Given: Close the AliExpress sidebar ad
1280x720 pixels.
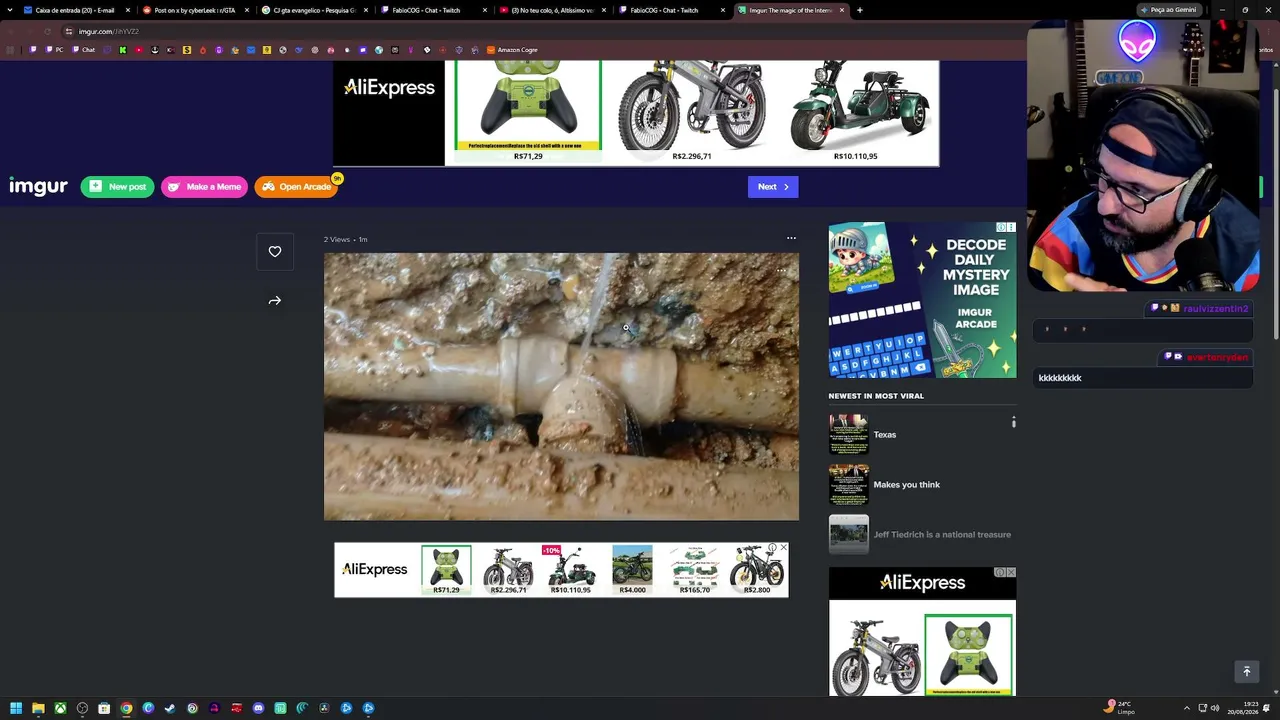Looking at the screenshot, I should pyautogui.click(x=1010, y=573).
